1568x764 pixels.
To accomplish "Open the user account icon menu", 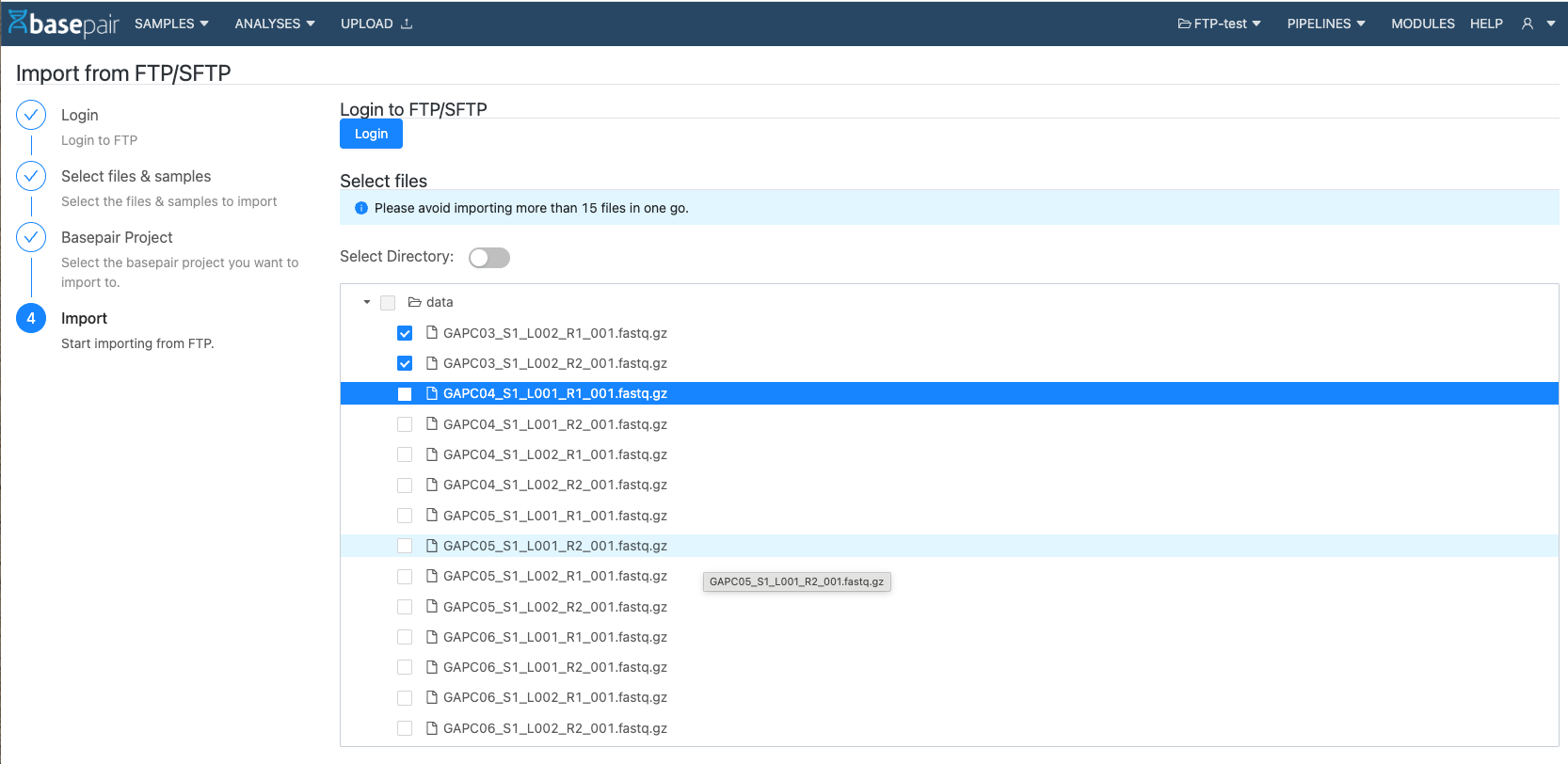I will [1528, 24].
